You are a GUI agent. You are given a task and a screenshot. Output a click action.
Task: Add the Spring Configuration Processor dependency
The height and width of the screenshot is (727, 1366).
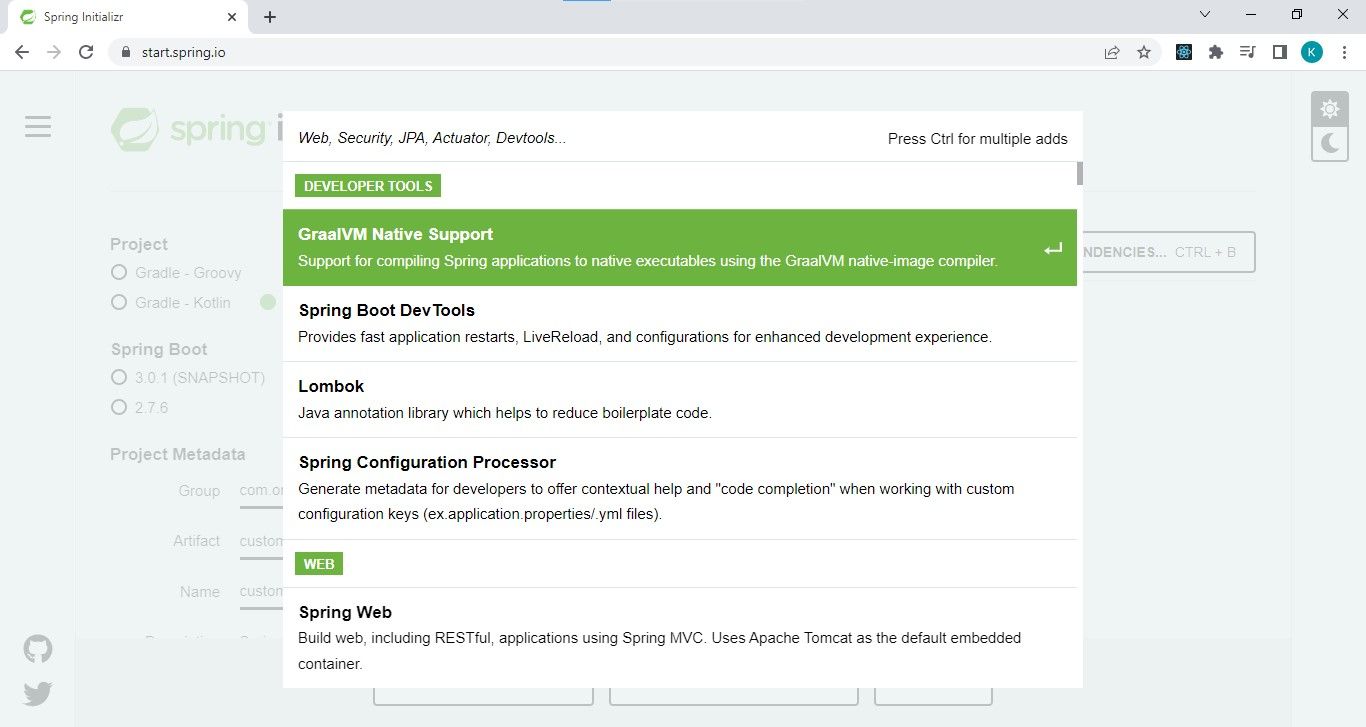click(680, 488)
